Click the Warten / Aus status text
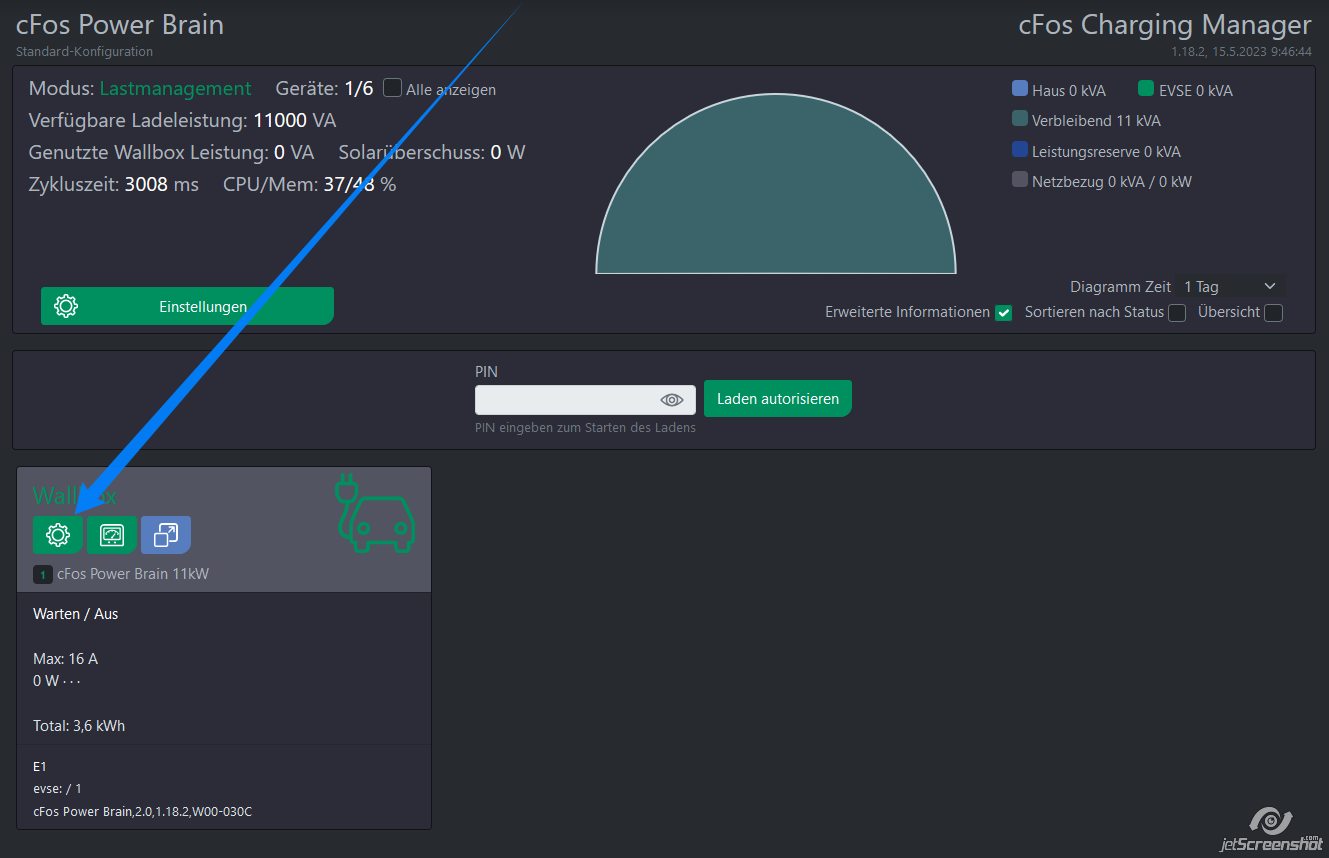 point(75,613)
